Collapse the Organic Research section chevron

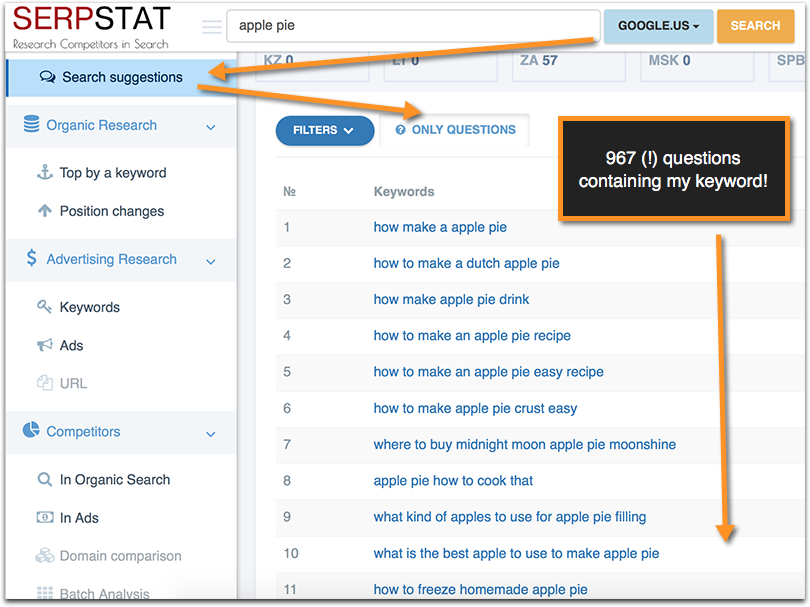[x=211, y=127]
